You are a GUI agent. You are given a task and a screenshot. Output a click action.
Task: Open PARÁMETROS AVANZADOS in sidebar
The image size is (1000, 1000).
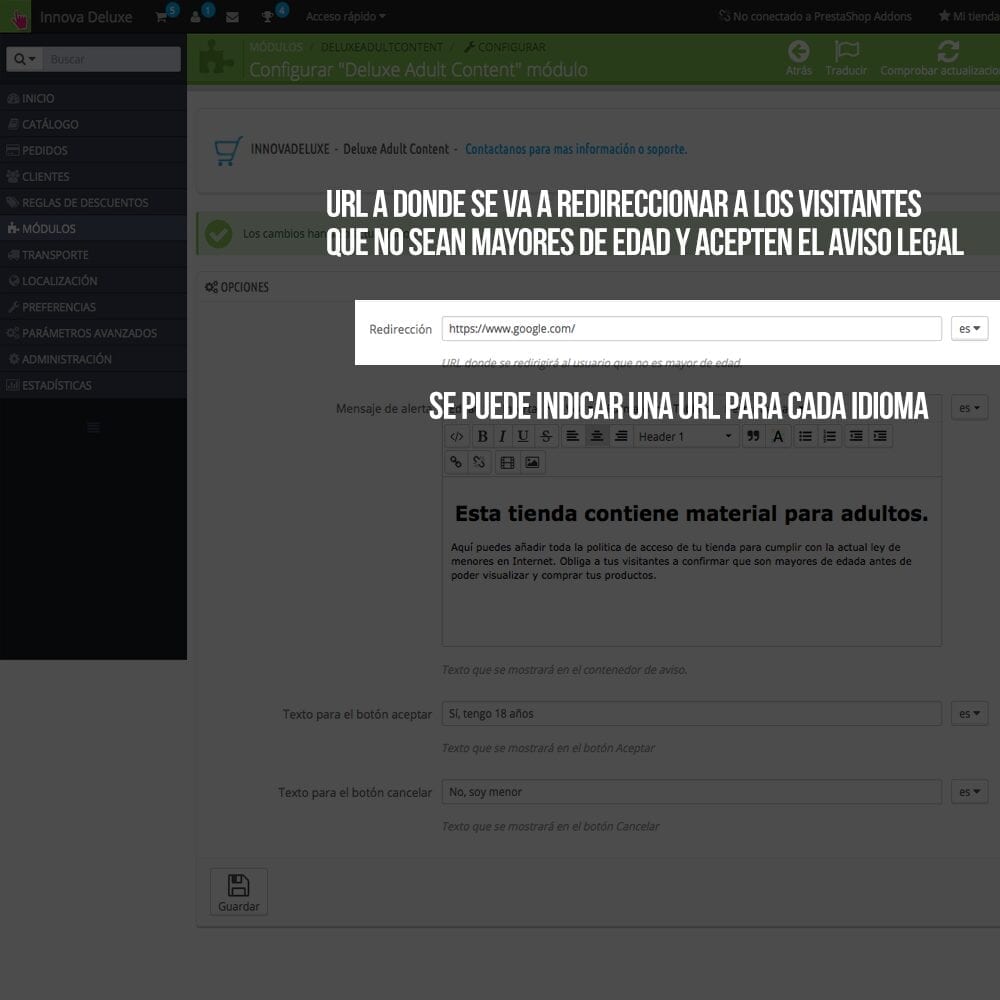pyautogui.click(x=93, y=333)
